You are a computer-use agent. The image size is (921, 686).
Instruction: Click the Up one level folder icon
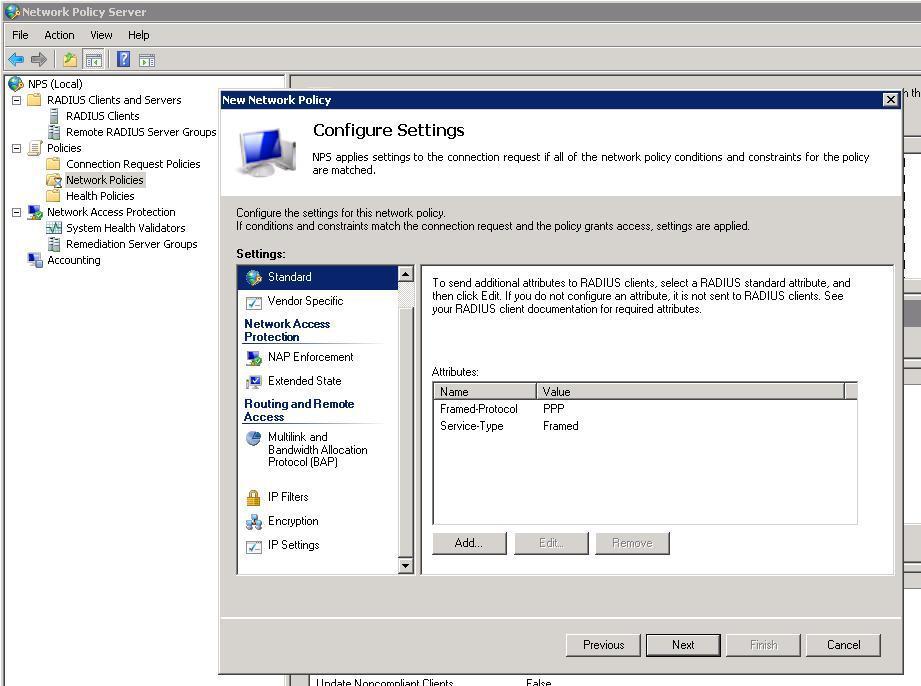click(70, 59)
